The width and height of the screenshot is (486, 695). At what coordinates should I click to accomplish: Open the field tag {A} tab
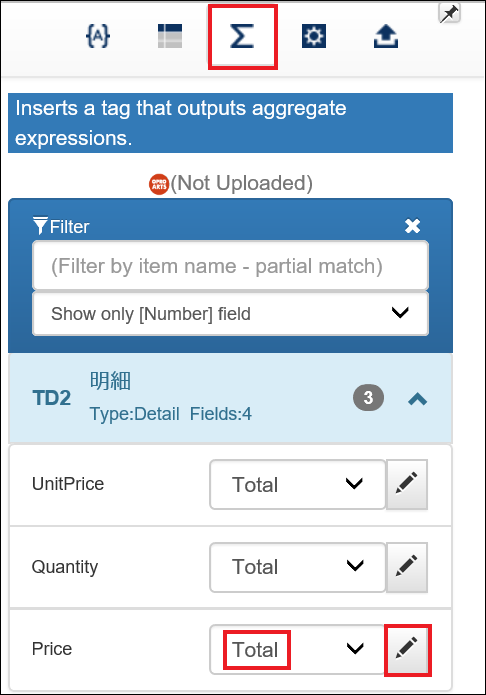98,36
